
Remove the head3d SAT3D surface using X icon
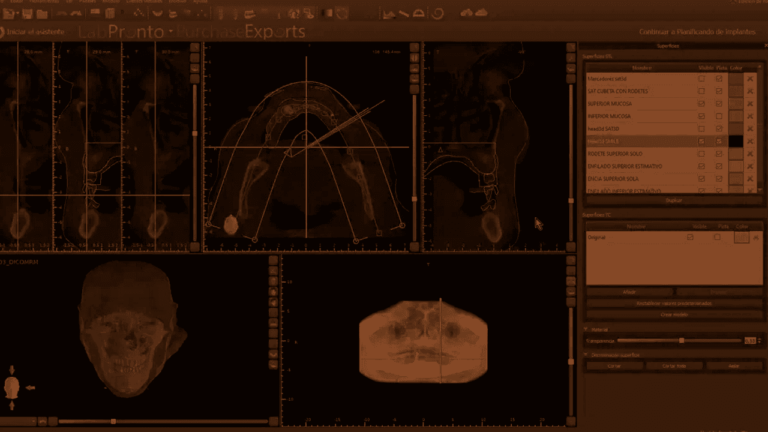[x=751, y=128]
